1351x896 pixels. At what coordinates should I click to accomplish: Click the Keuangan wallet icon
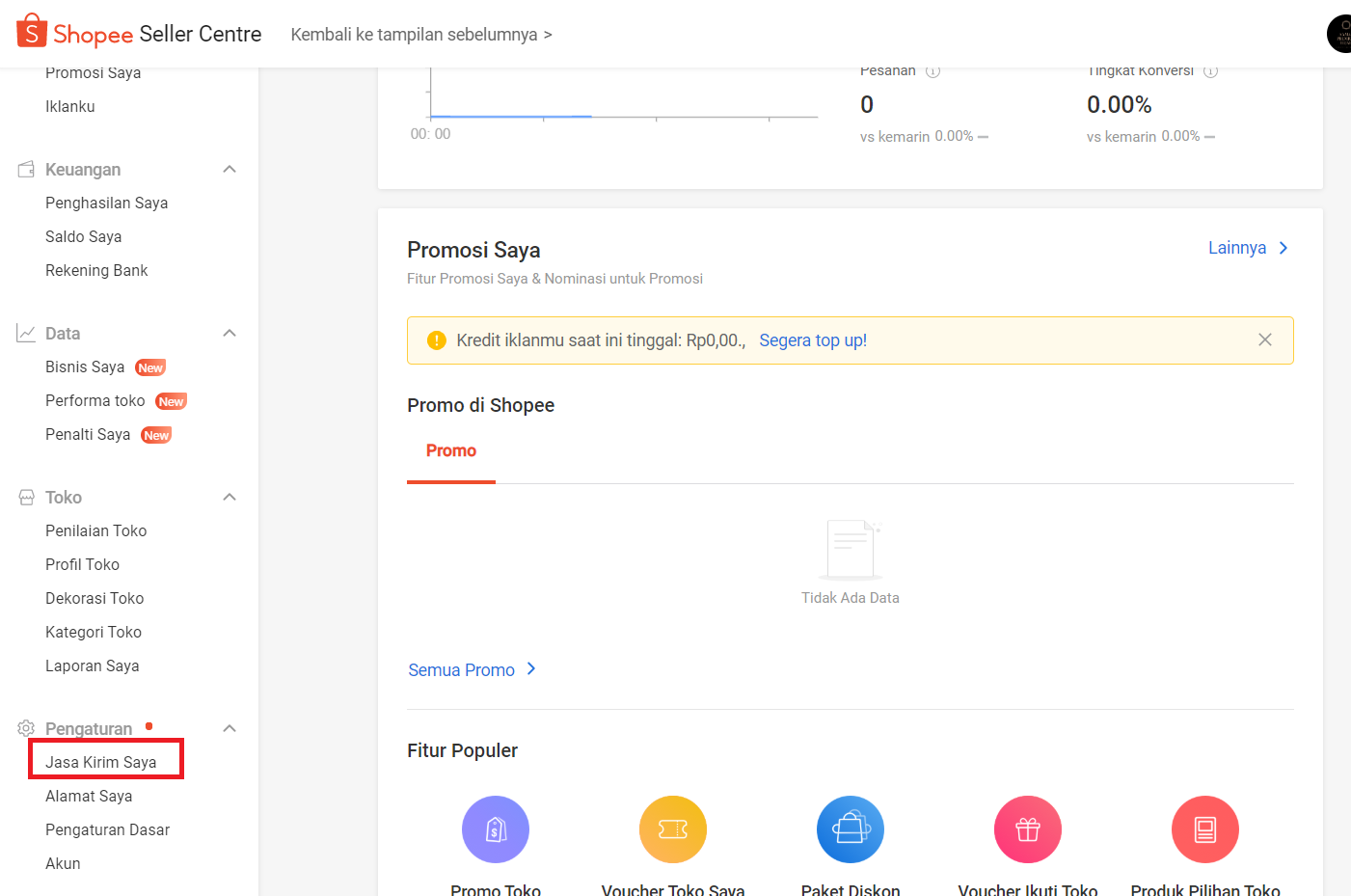click(x=26, y=169)
